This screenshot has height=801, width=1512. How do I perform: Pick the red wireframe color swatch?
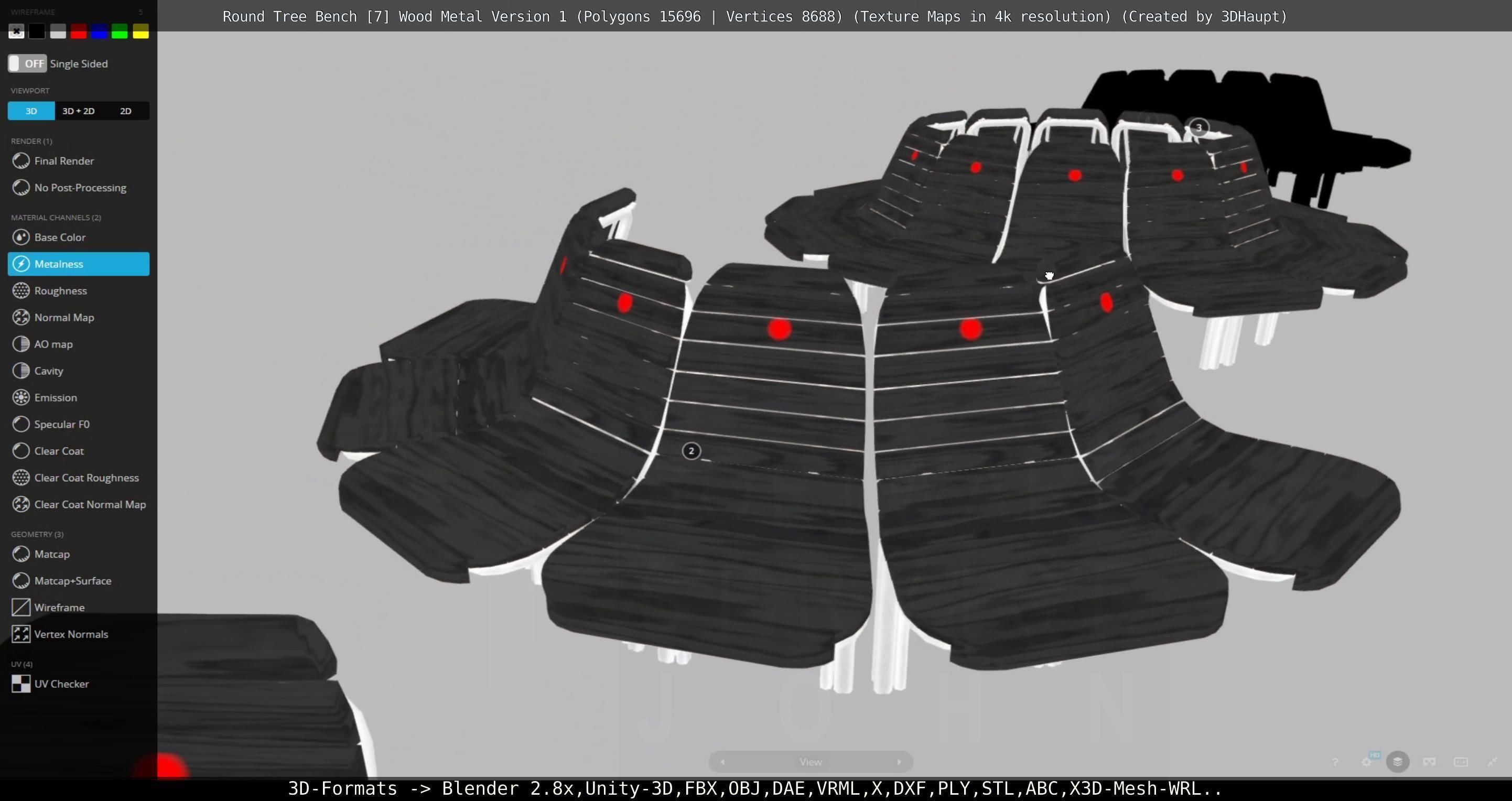pyautogui.click(x=78, y=31)
